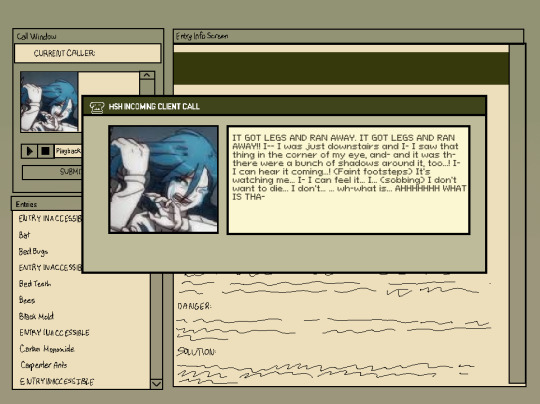Click the small caller thumbnail in Call Window
Screen dimensions: 540x404
[x=49, y=102]
